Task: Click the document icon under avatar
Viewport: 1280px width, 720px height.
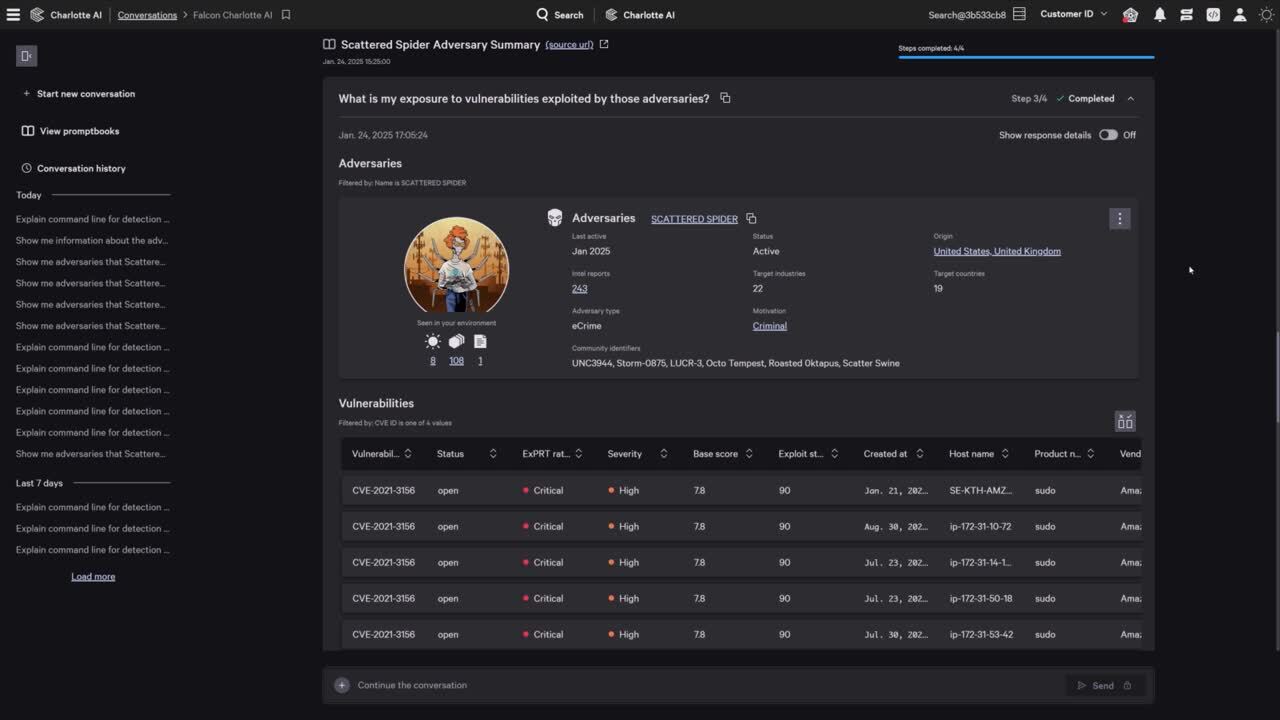Action: [x=480, y=341]
